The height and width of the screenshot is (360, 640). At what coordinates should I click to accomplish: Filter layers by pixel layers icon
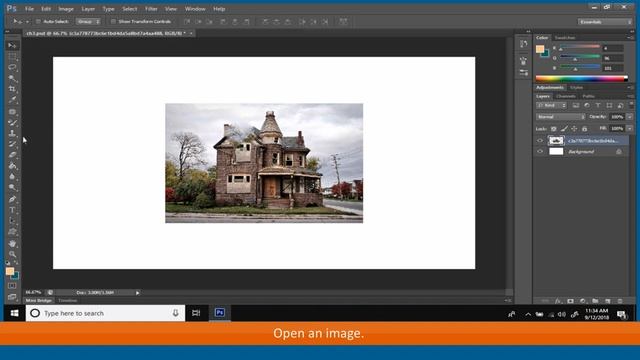click(576, 105)
